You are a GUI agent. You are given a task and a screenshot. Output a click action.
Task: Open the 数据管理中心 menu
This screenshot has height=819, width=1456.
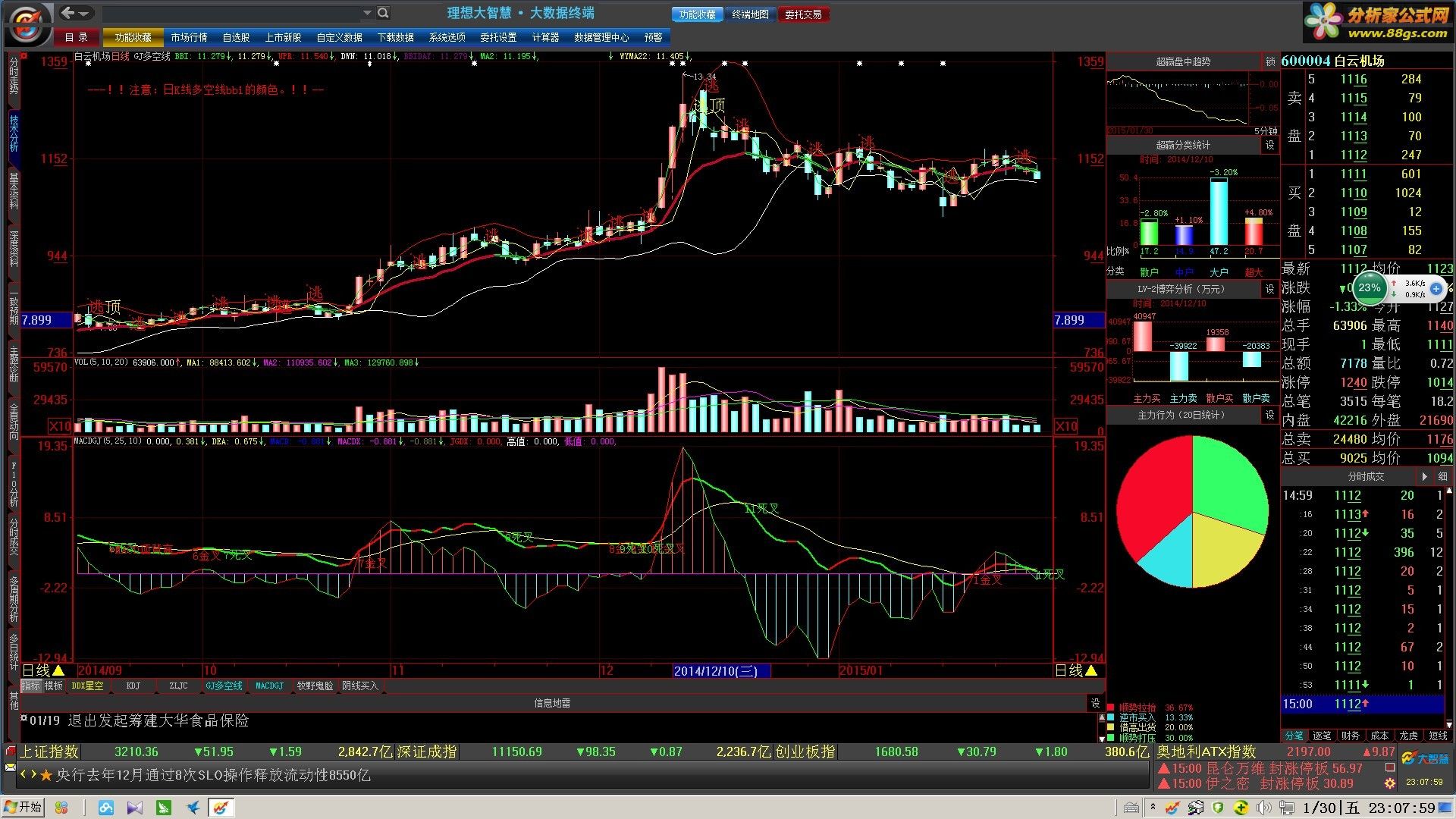click(x=601, y=37)
